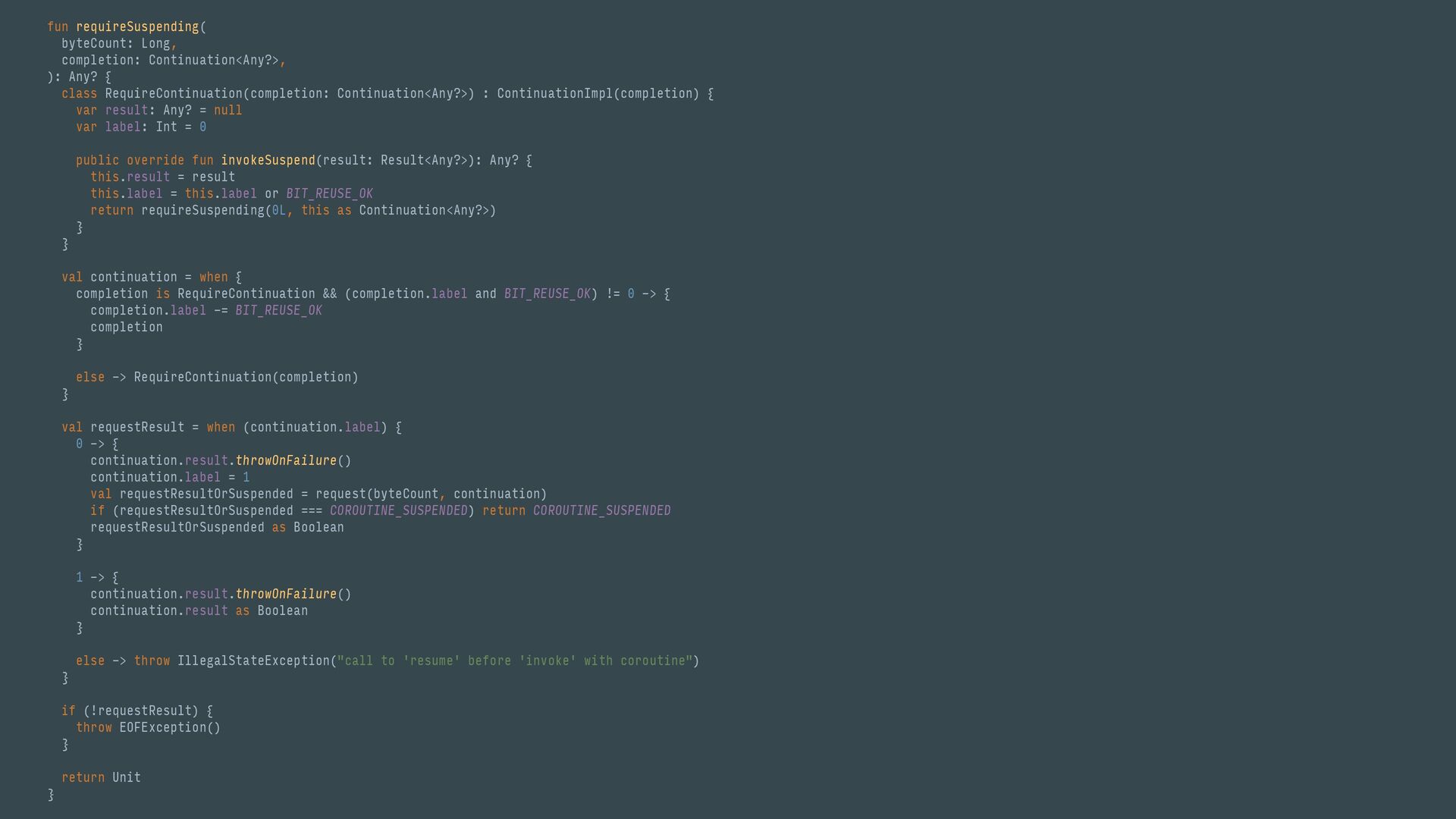This screenshot has height=819, width=1456.
Task: Click 'else -> RequireContinuation(completion)' line
Action: click(x=217, y=378)
